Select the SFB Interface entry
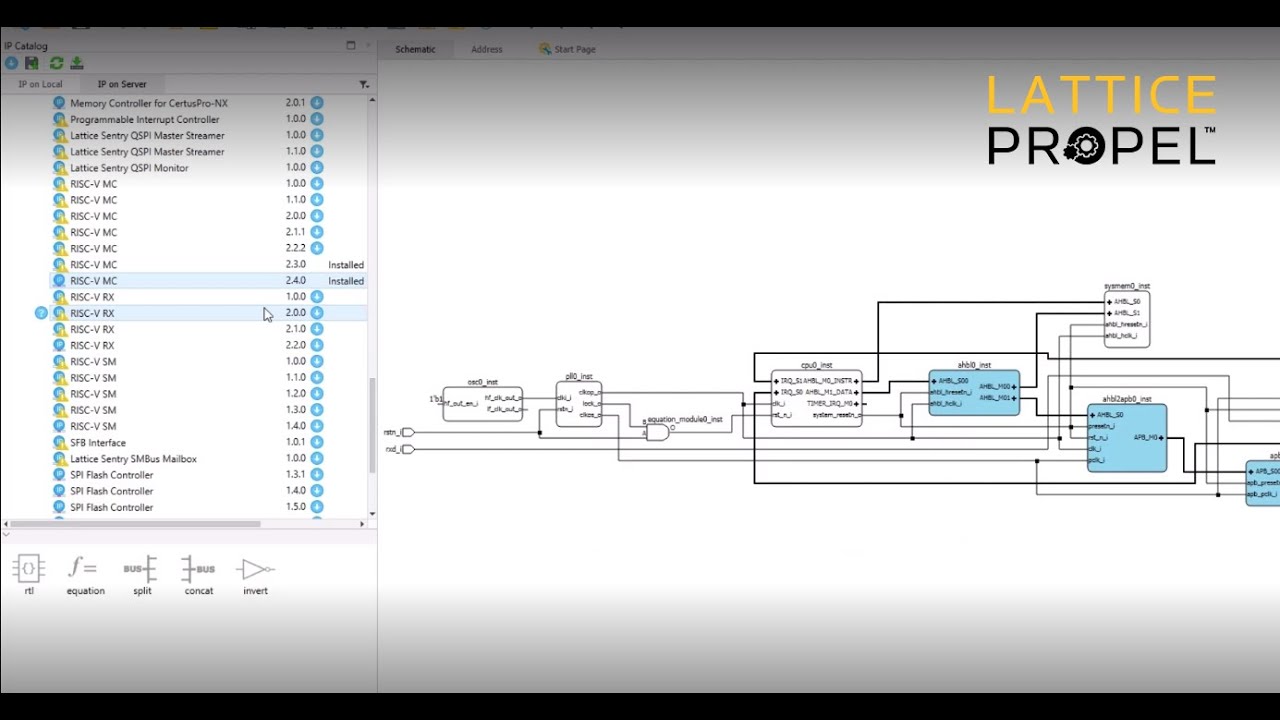This screenshot has height=720, width=1280. (98, 442)
